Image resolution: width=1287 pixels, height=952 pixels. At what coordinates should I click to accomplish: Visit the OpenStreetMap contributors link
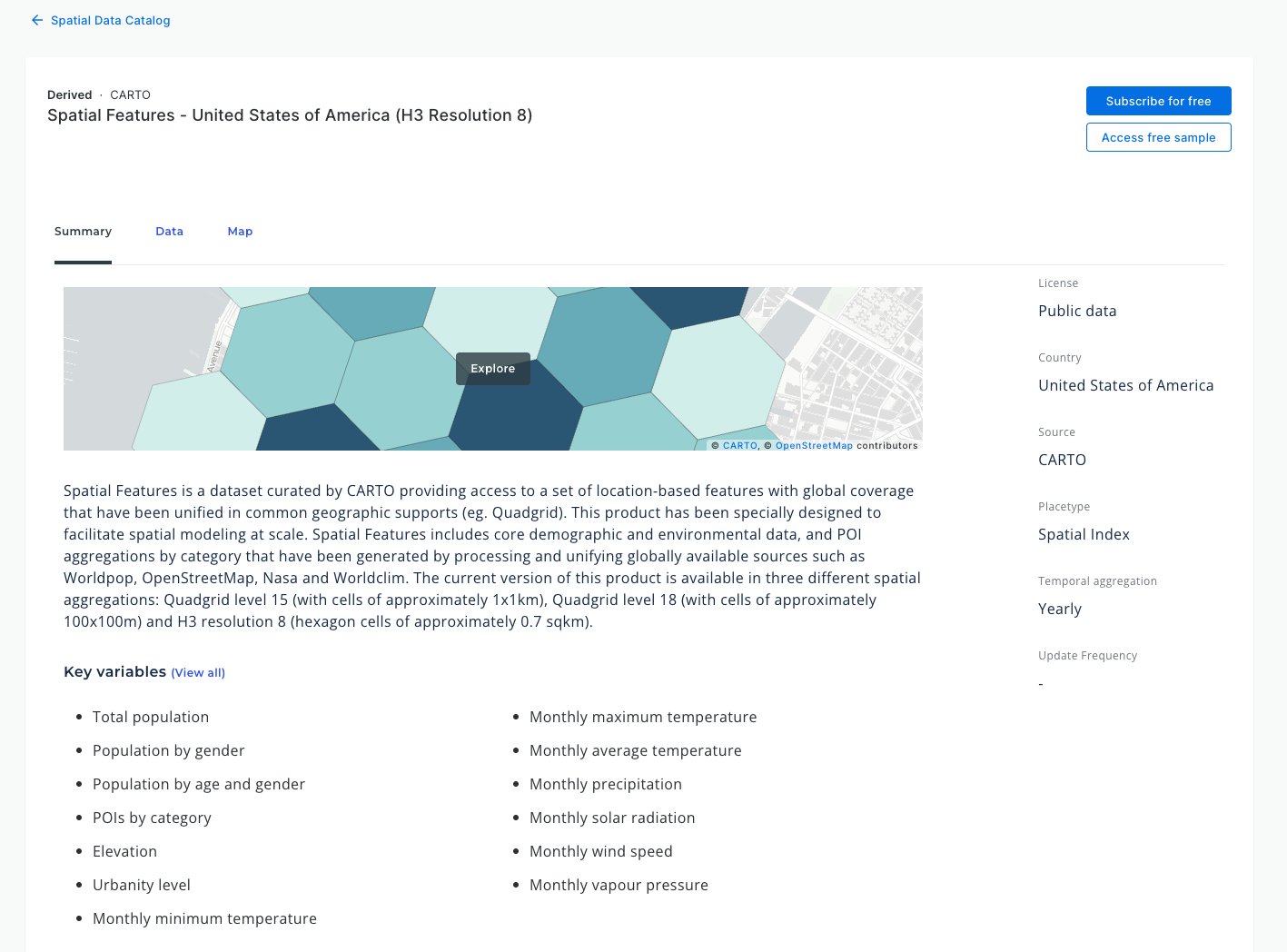click(815, 445)
